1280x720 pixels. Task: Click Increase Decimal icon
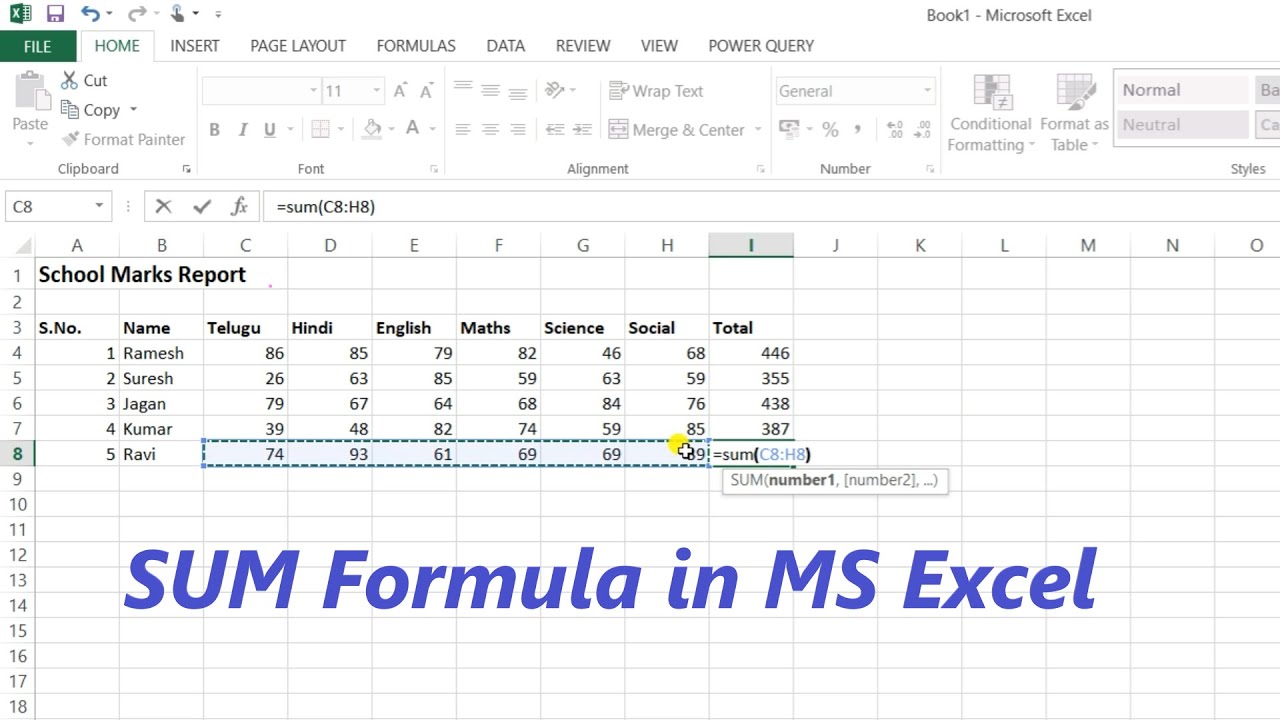tap(895, 130)
